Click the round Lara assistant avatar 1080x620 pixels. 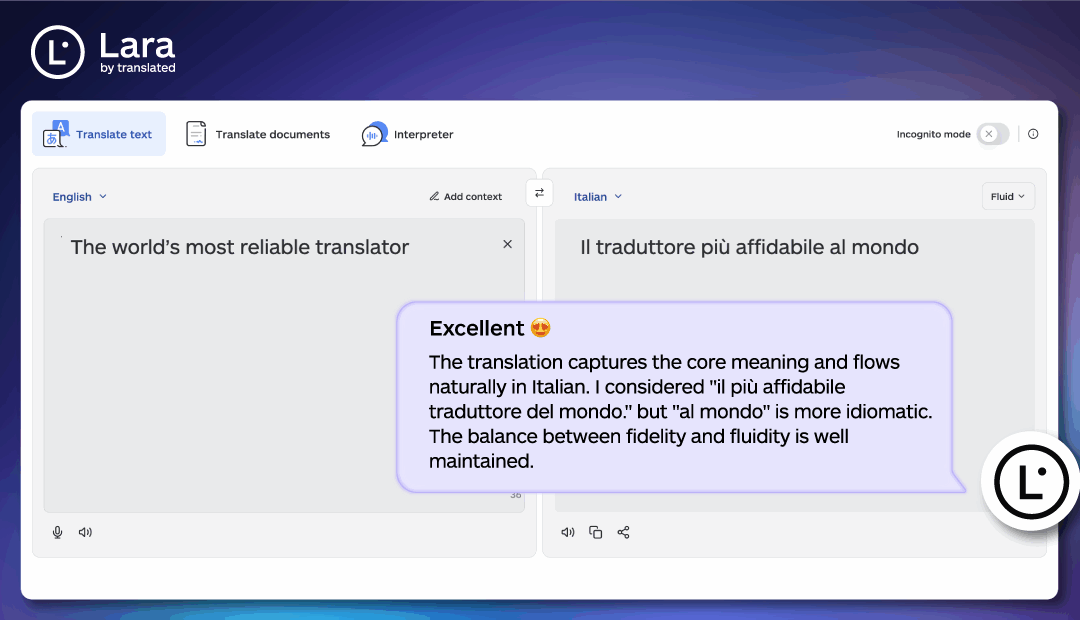tap(1031, 482)
